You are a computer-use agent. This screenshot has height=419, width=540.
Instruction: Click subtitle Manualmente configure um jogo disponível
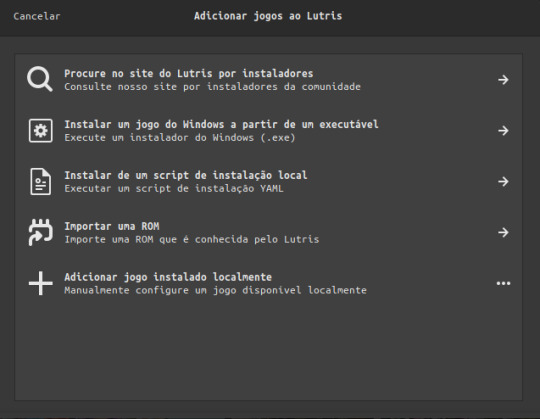[x=216, y=290]
